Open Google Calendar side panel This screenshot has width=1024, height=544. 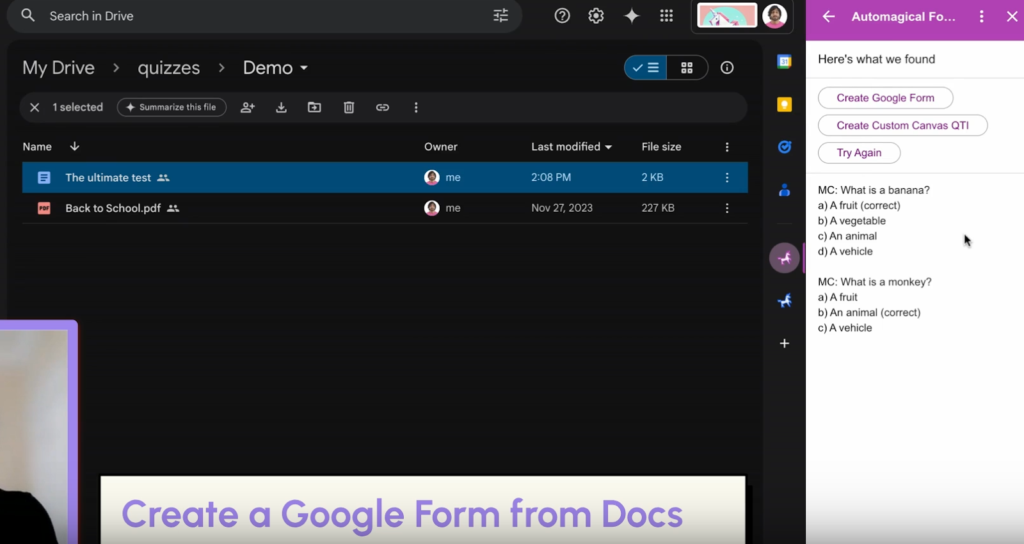[x=784, y=61]
